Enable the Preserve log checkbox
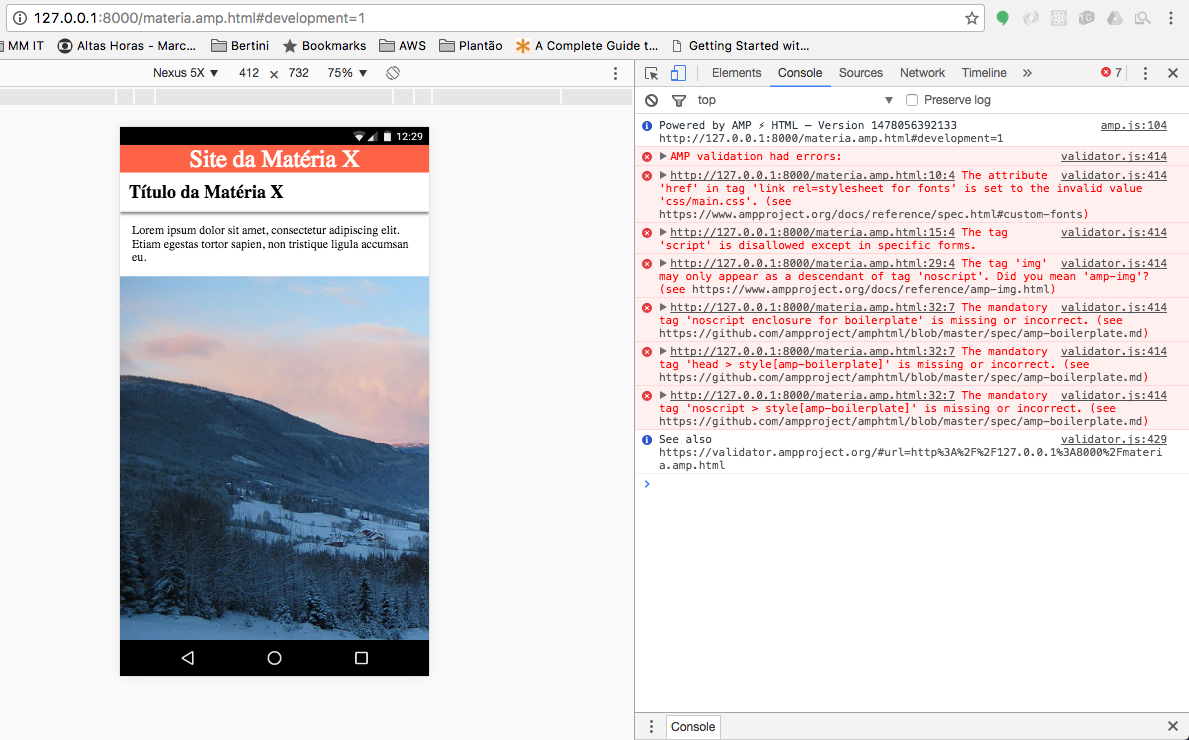1189x740 pixels. click(x=912, y=100)
